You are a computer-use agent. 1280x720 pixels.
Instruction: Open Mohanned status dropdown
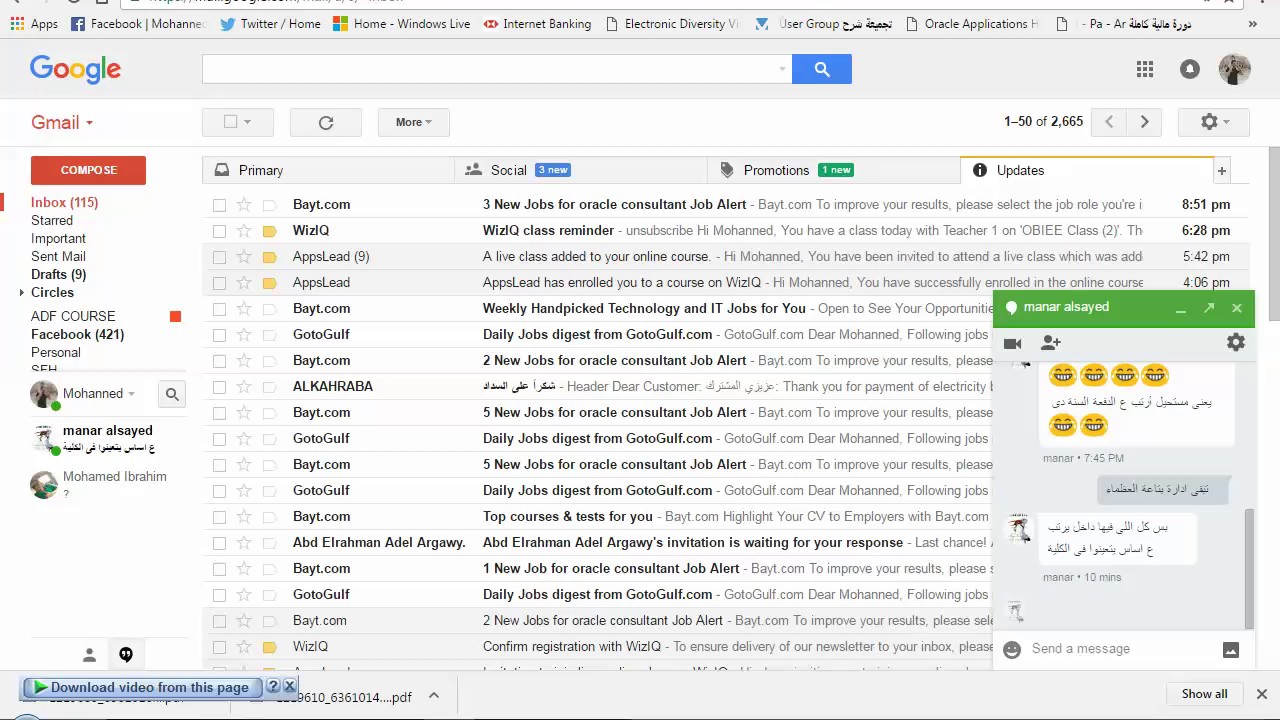point(131,394)
